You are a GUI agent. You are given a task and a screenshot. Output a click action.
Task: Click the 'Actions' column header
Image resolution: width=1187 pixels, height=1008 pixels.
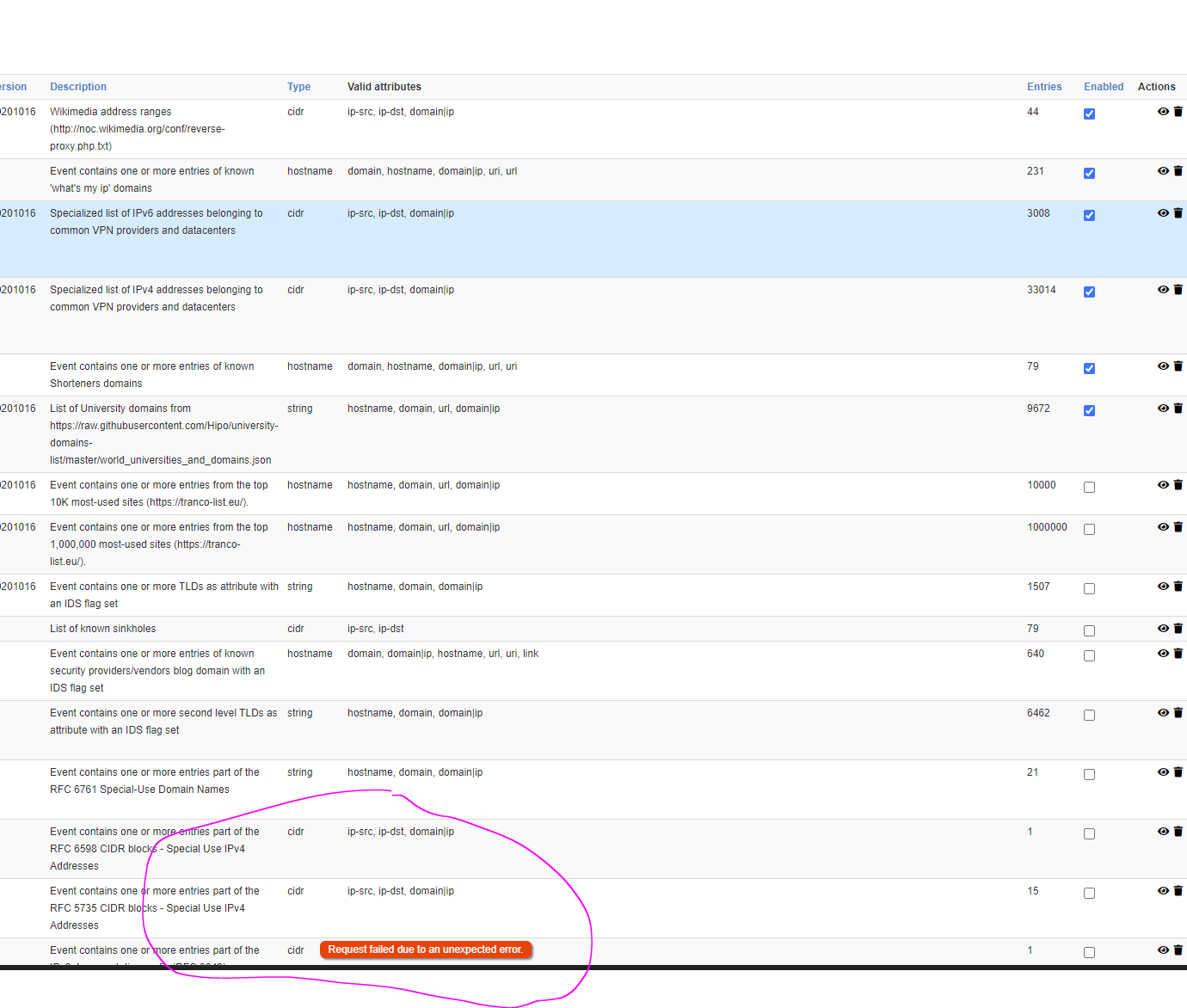[1157, 87]
